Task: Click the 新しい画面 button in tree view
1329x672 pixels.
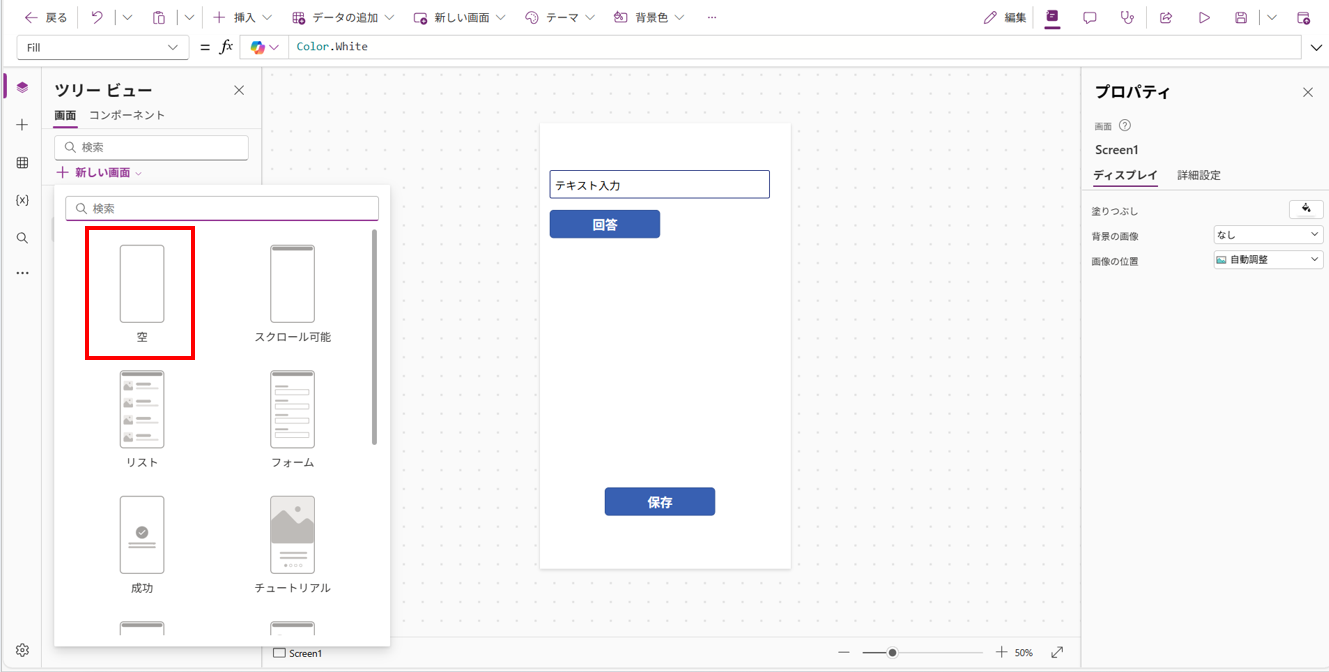Action: pos(100,173)
